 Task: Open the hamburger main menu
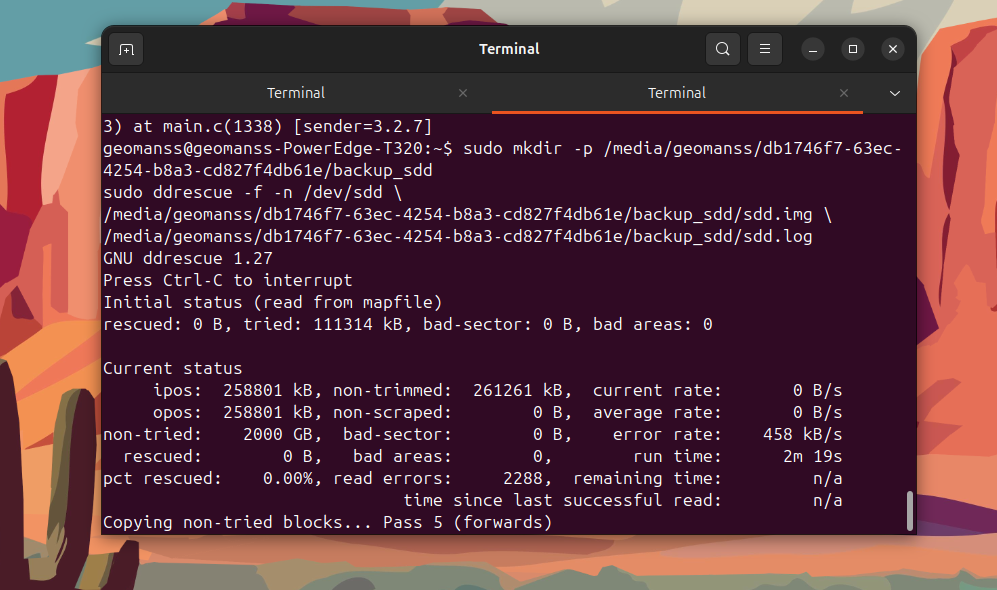pyautogui.click(x=765, y=49)
